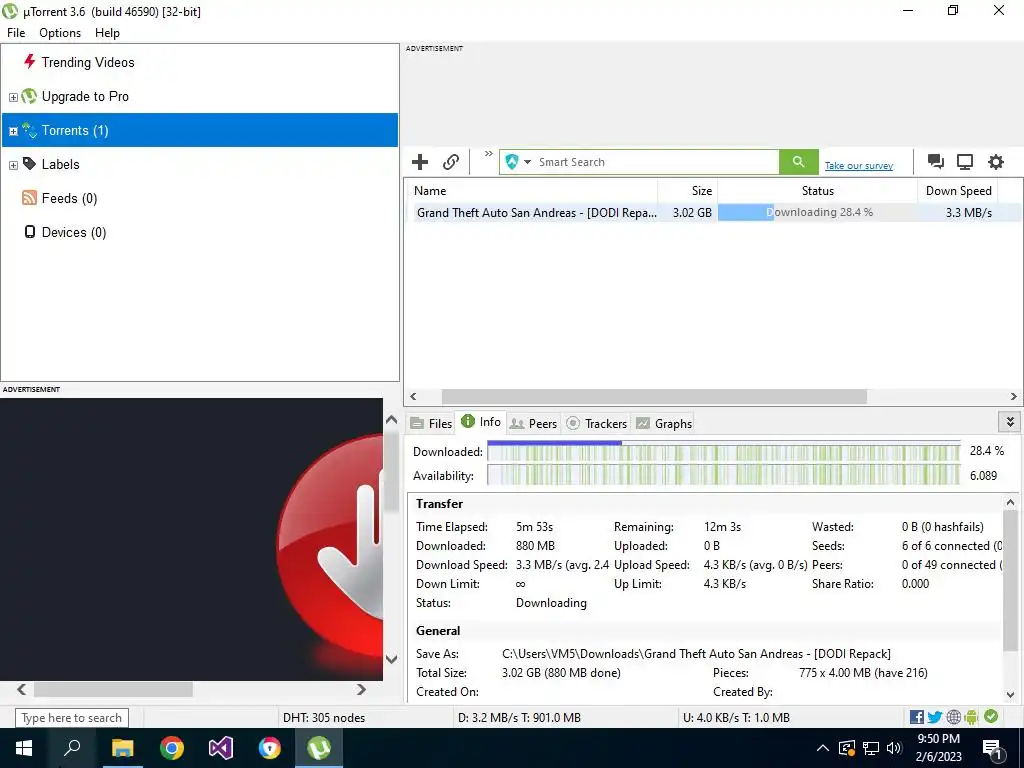Sort by the Down Speed column header
The image size is (1024, 768).
(959, 191)
